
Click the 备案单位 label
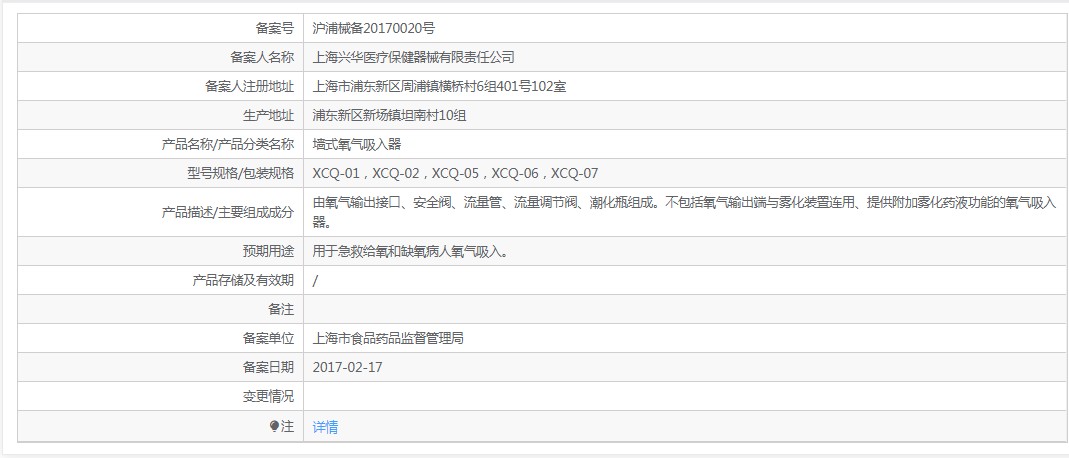pos(268,338)
